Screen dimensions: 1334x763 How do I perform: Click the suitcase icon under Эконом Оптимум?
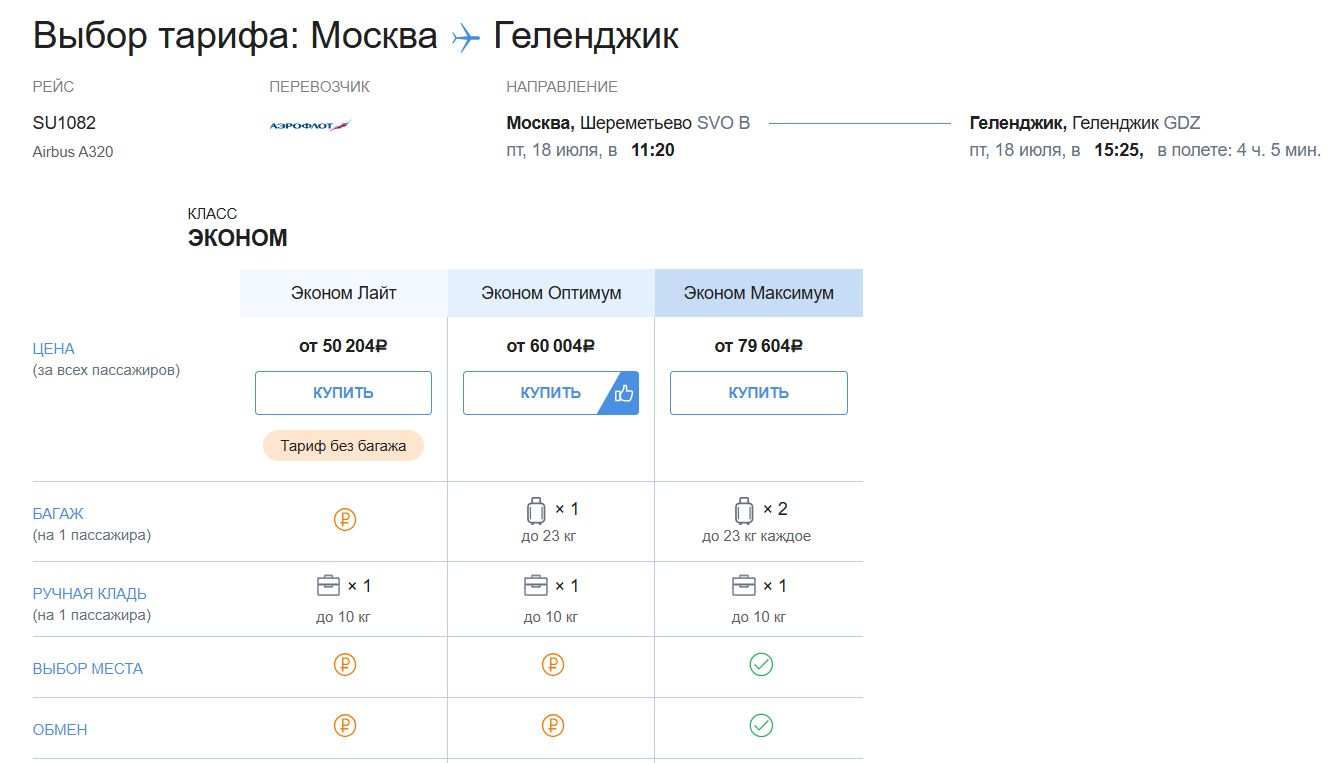pos(537,511)
